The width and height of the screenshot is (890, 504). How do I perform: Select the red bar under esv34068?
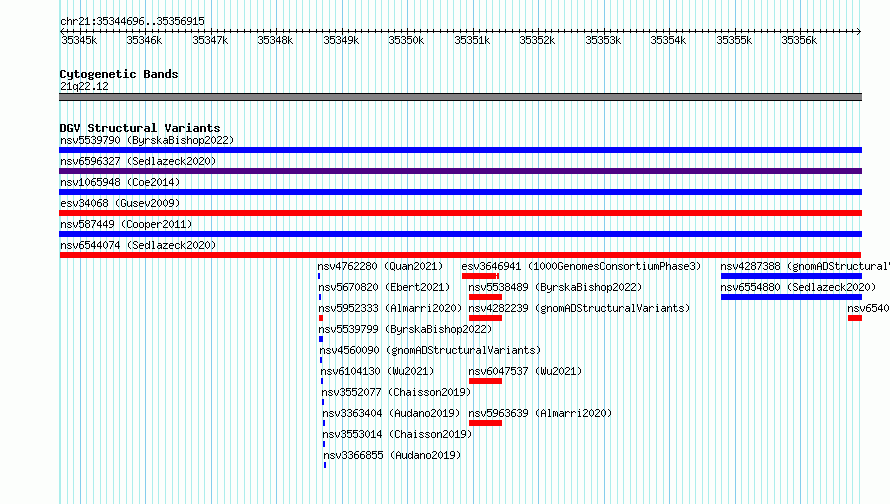coord(460,213)
